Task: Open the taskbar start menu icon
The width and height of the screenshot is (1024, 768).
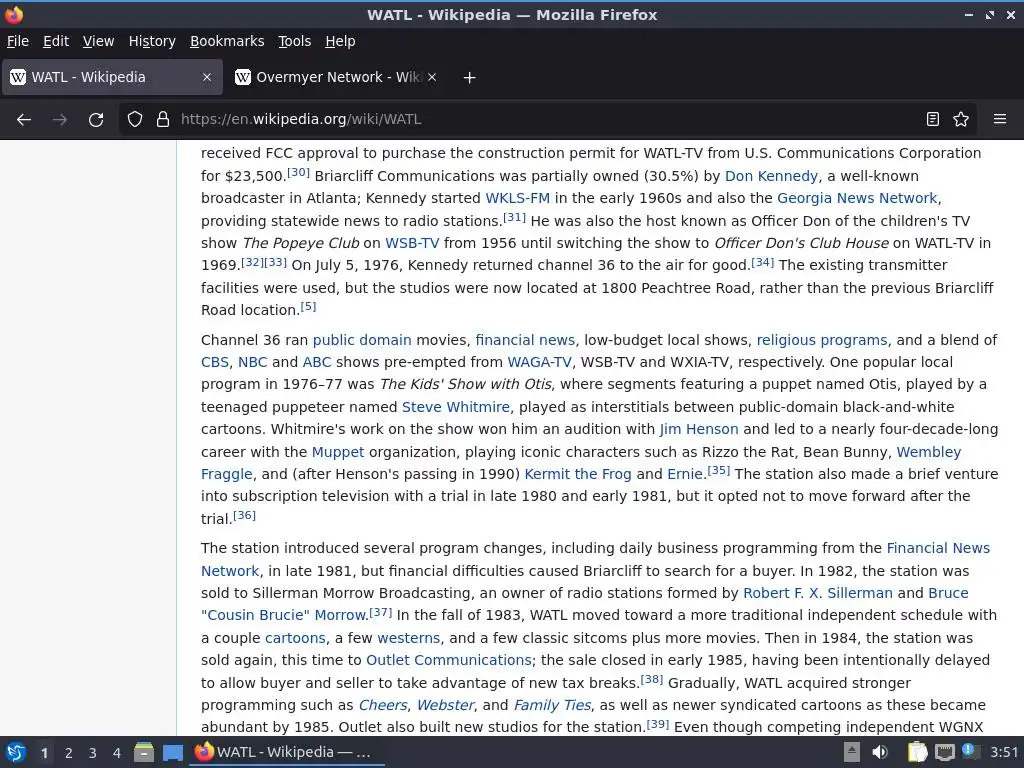Action: point(16,753)
